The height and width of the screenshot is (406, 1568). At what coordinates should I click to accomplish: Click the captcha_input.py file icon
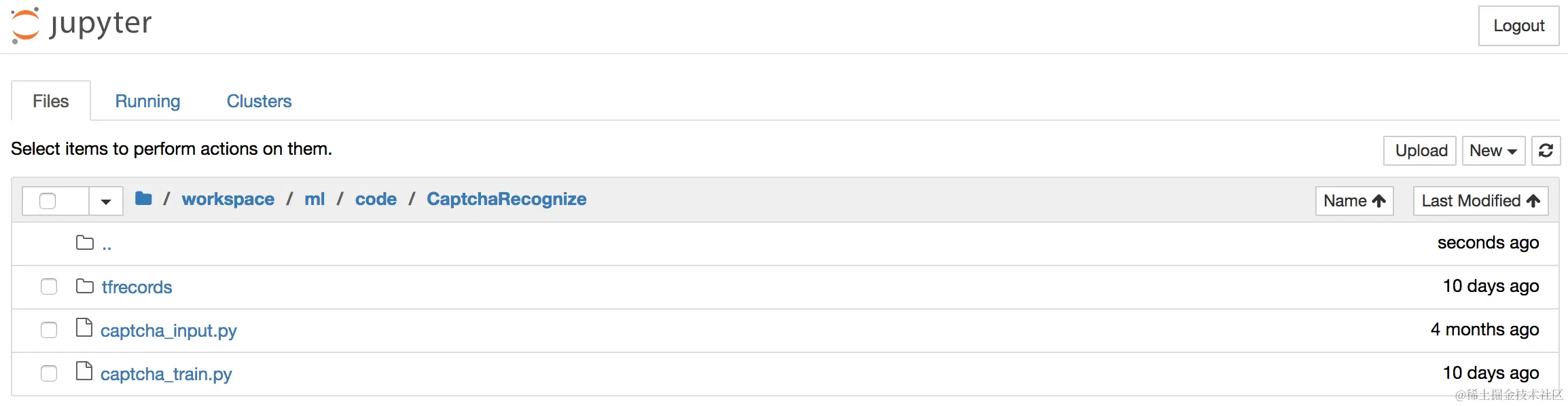(x=84, y=327)
